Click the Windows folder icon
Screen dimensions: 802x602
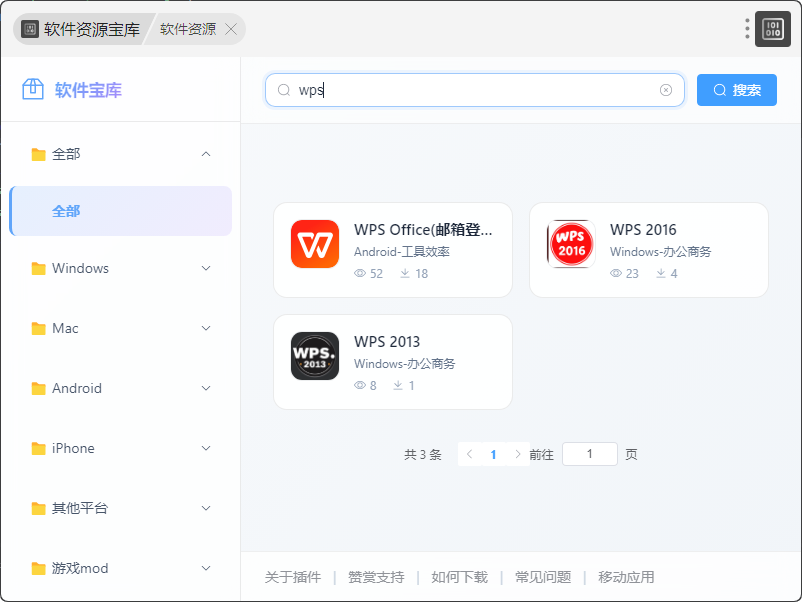(38, 268)
